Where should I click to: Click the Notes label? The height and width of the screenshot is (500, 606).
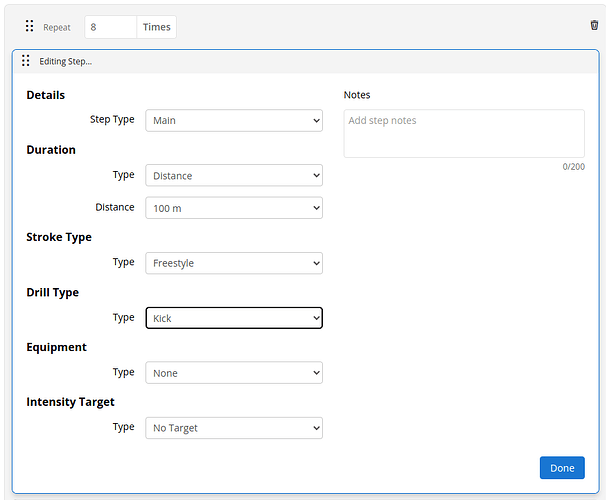357,95
